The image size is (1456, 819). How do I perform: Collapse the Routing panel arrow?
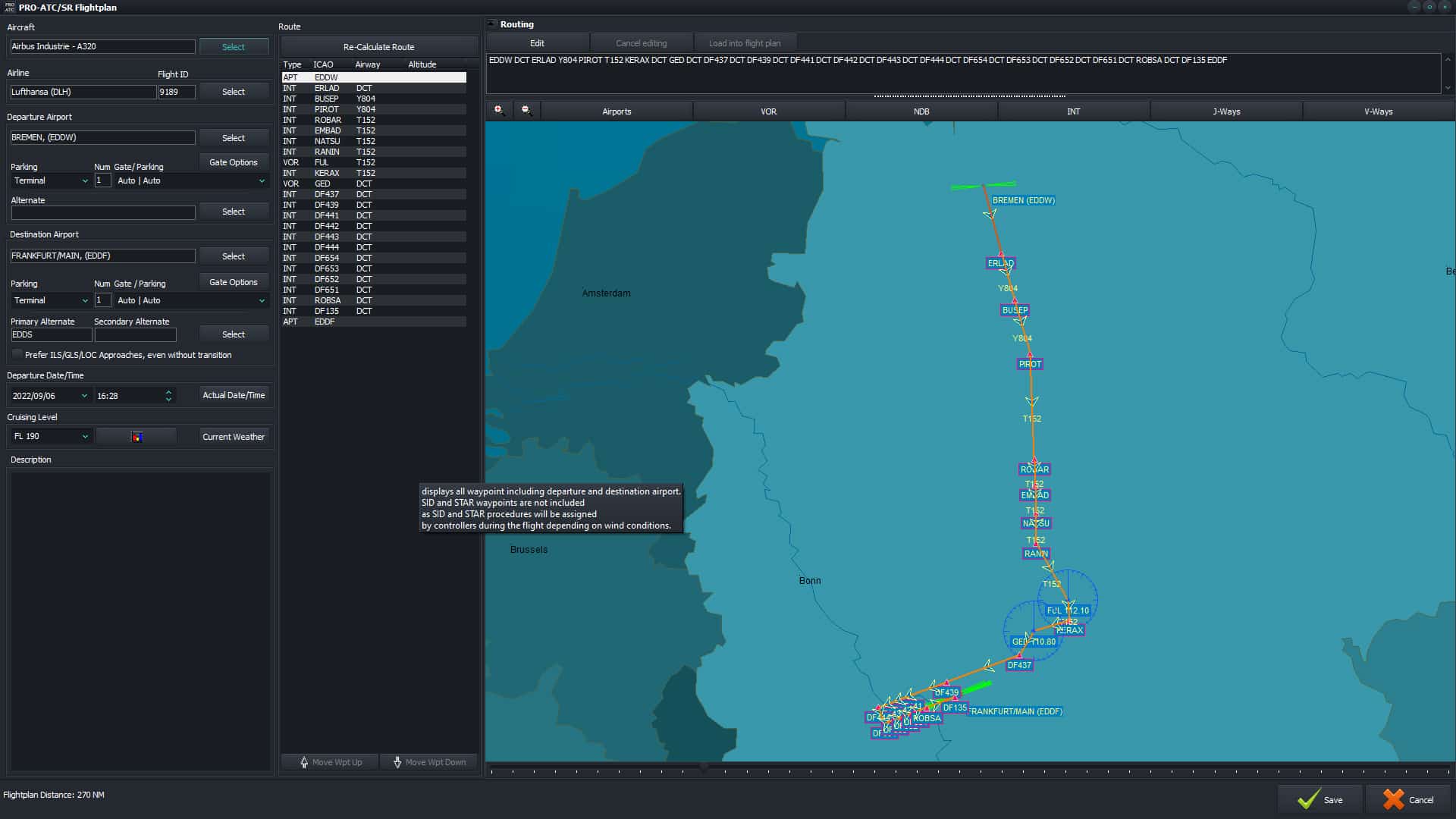pos(491,24)
